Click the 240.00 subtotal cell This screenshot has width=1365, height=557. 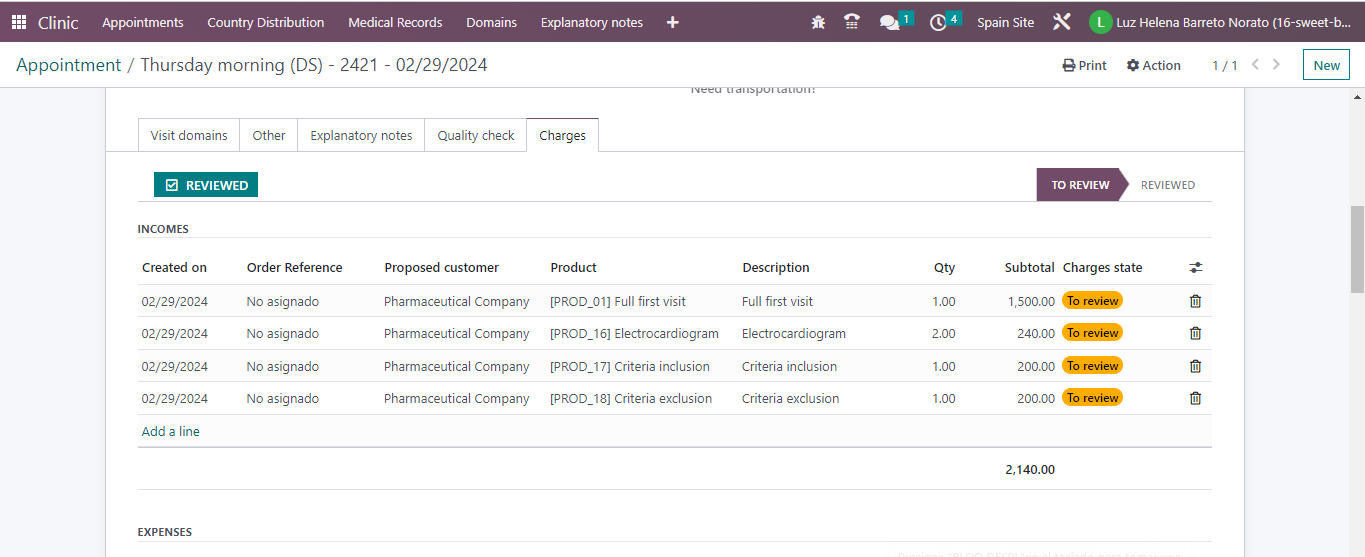point(1036,333)
